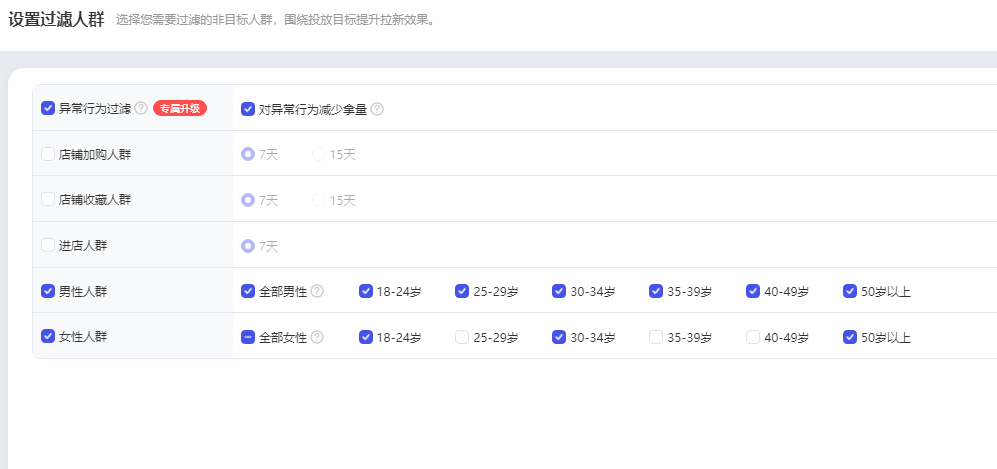Enable the 店铺收藏人群 checkbox
Screen dimensions: 997x469
tap(48, 199)
